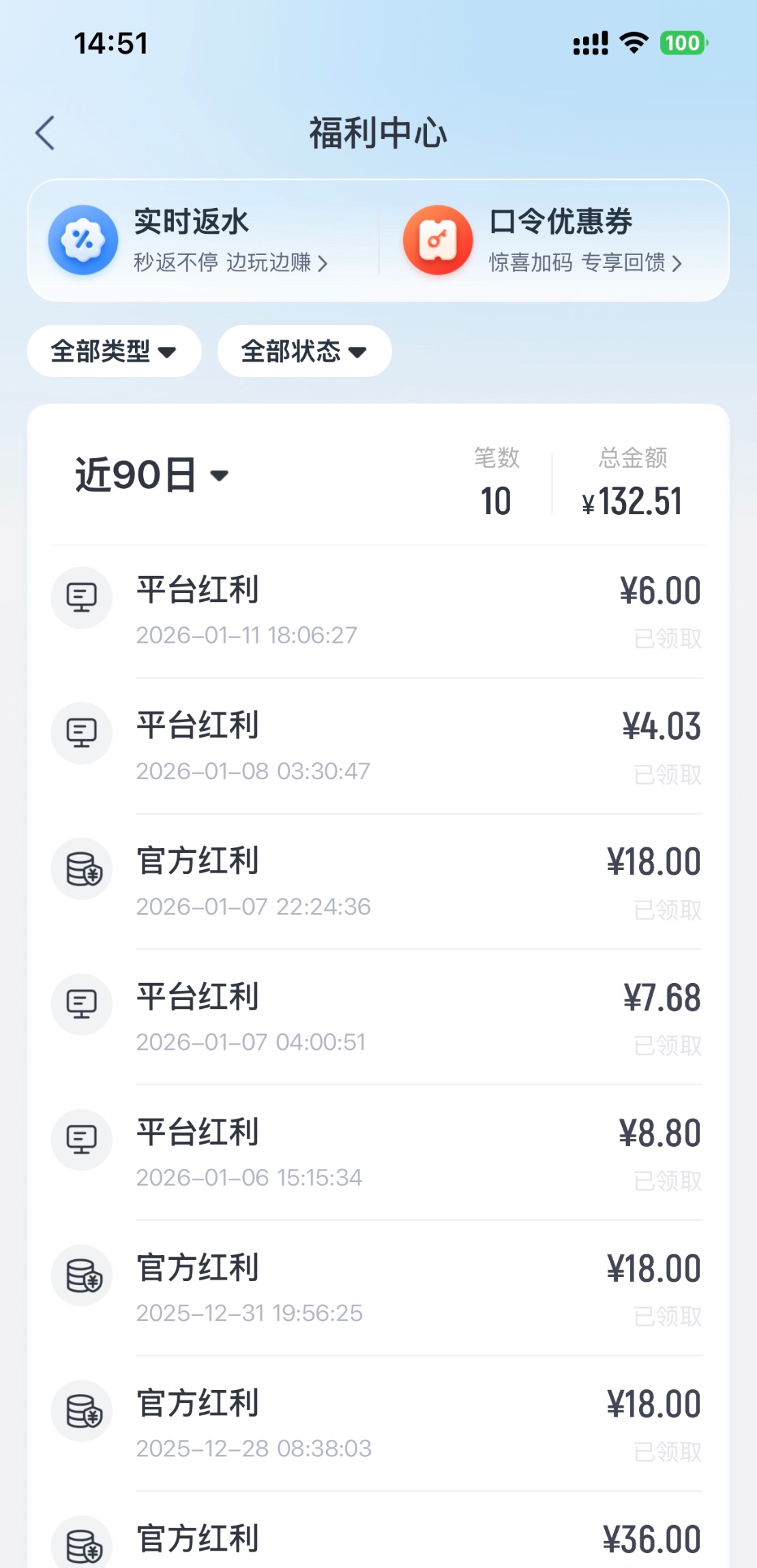The width and height of the screenshot is (757, 1568).
Task: Tap coin stack icon for 2026-01-07 22:24:36
Action: coord(83,869)
